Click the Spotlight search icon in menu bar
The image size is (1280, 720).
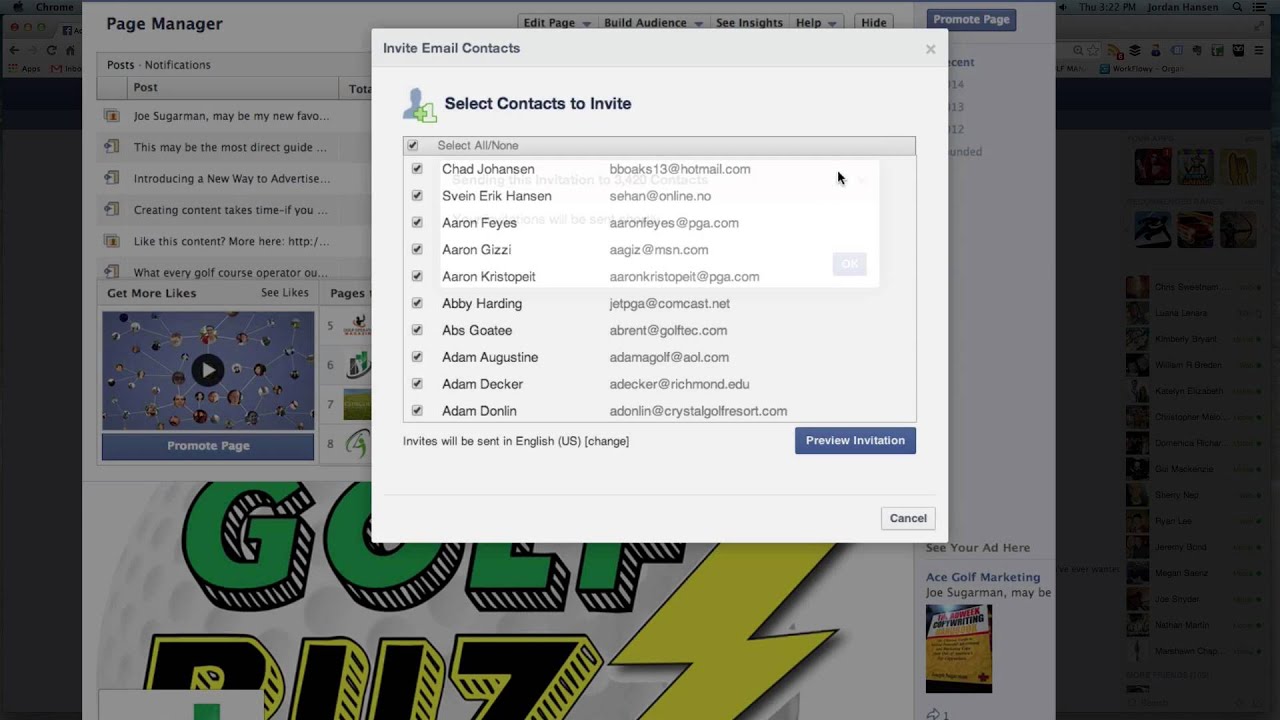click(x=1237, y=7)
